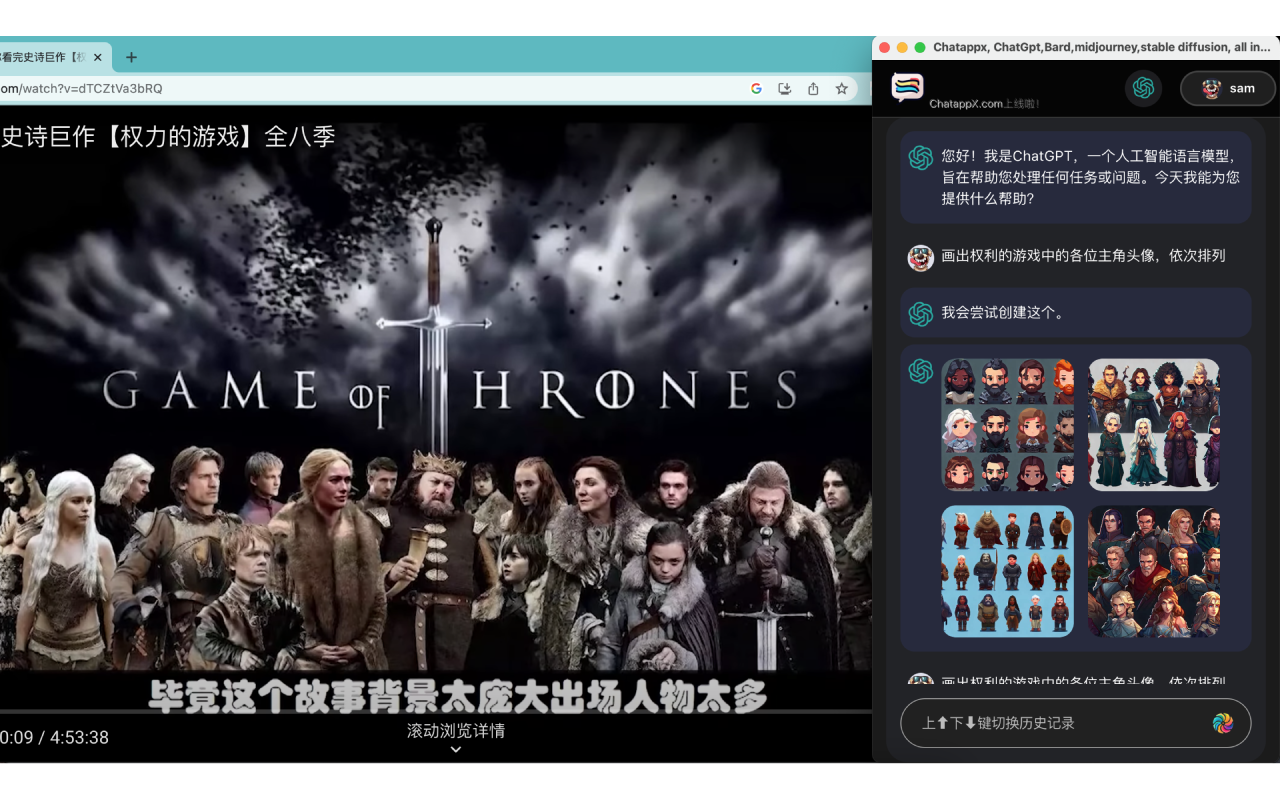Open the fourth generated portrait image
Image resolution: width=1280 pixels, height=800 pixels.
1154,571
